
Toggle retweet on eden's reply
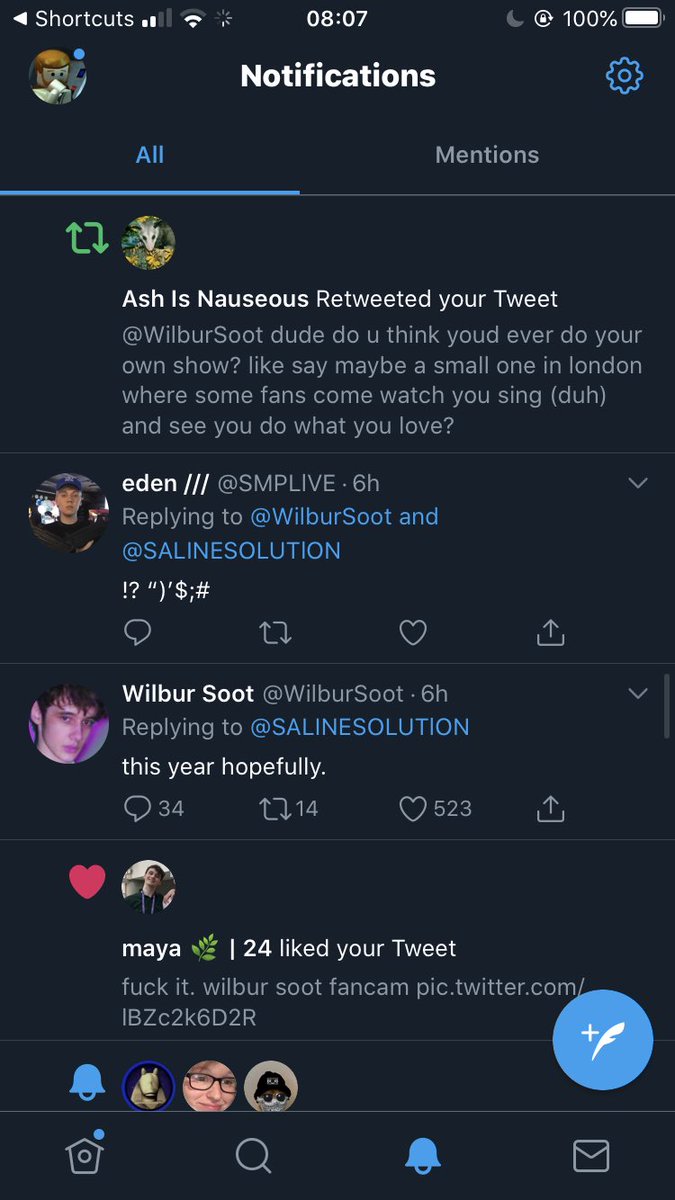(275, 632)
